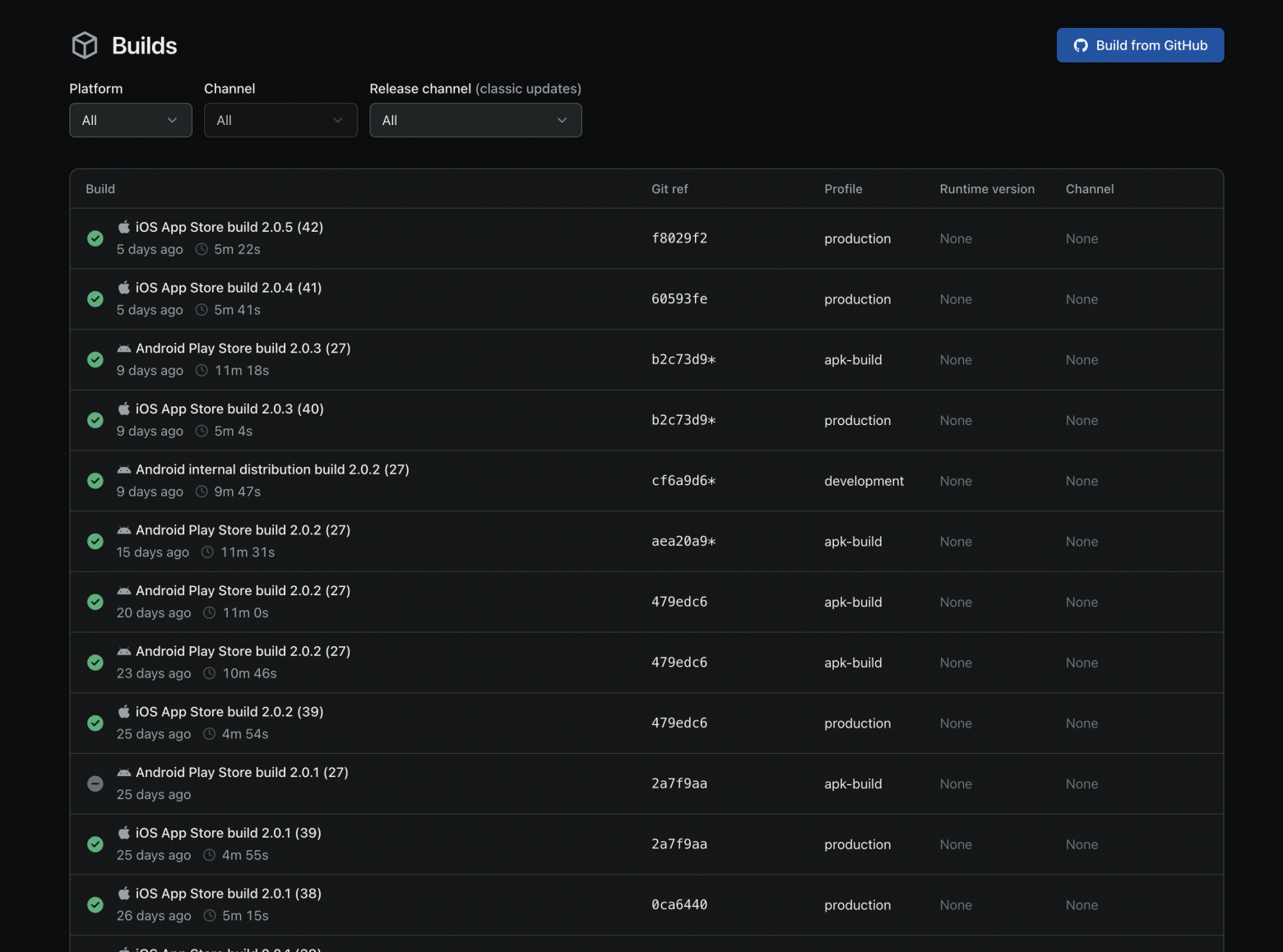Open Android internal distribution build 2.0.2 (27)

pyautogui.click(x=272, y=469)
